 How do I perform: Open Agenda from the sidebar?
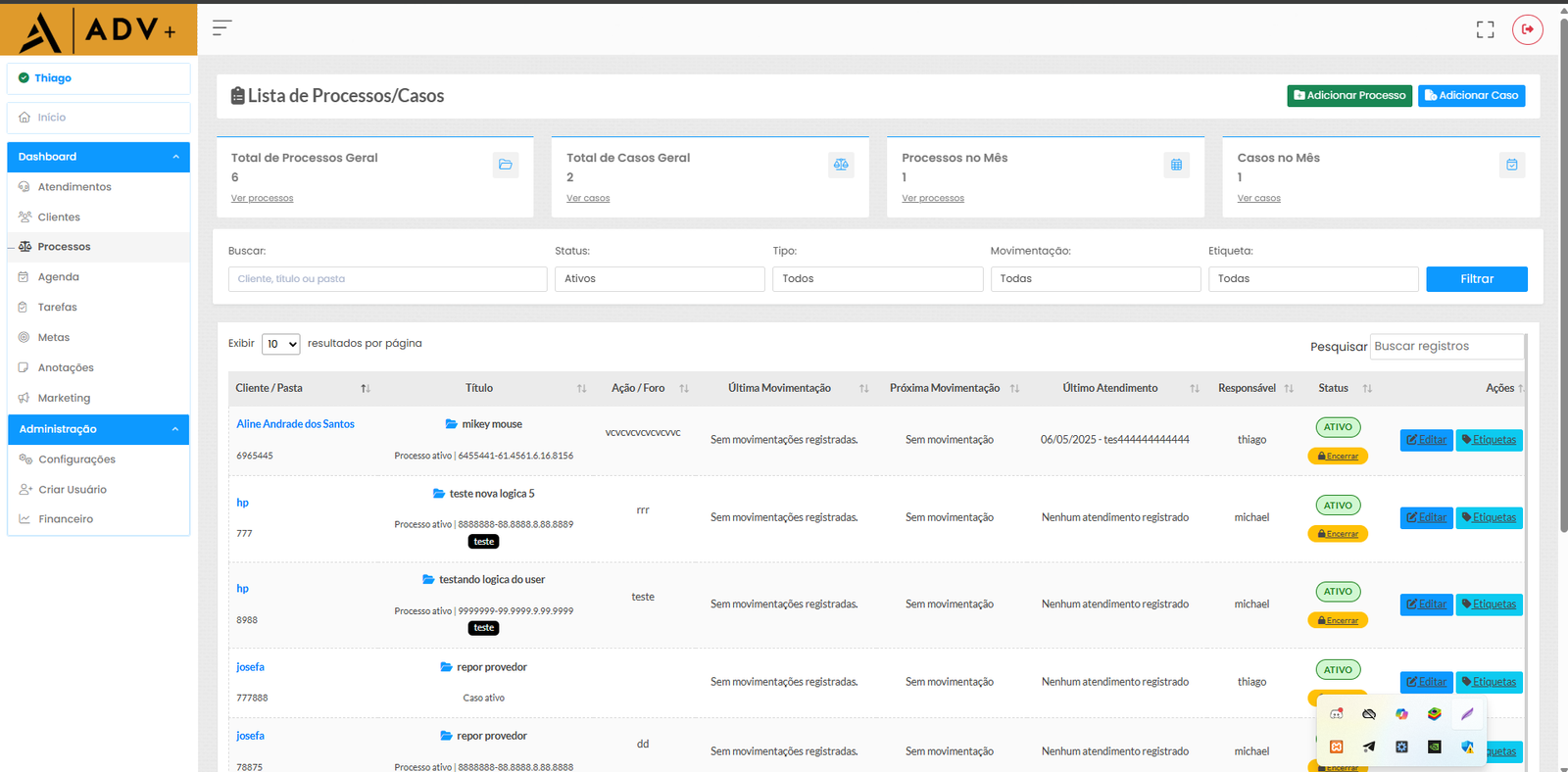point(58,277)
